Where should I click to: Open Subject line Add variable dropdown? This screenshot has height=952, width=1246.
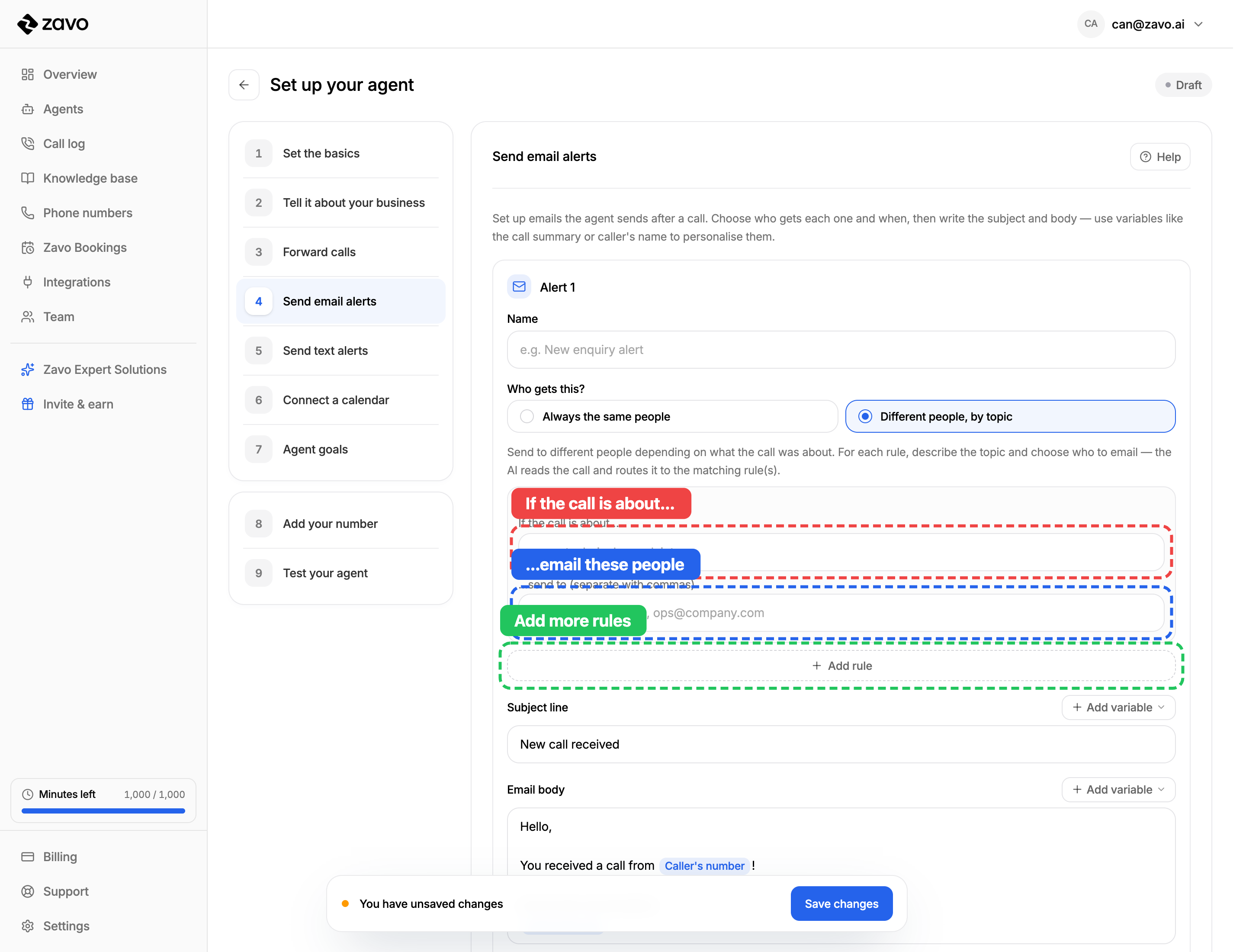[x=1118, y=708]
